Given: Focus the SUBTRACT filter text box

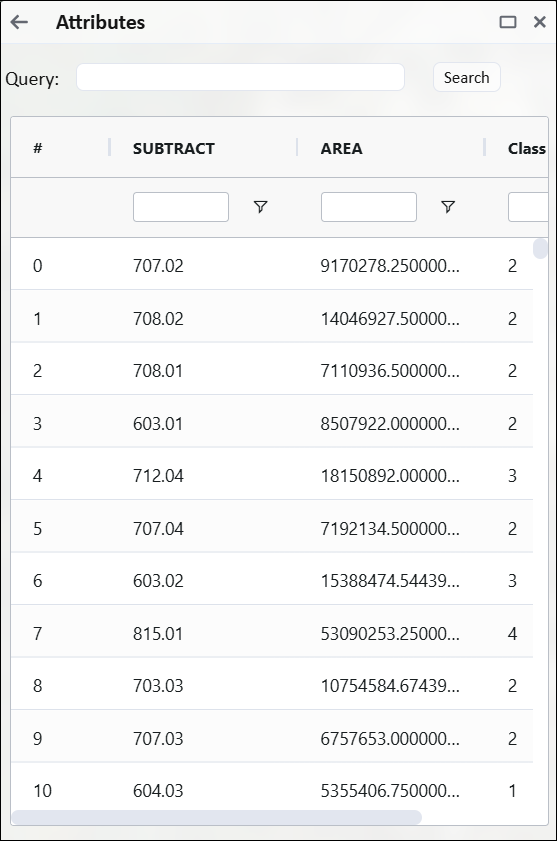Looking at the screenshot, I should (x=181, y=207).
